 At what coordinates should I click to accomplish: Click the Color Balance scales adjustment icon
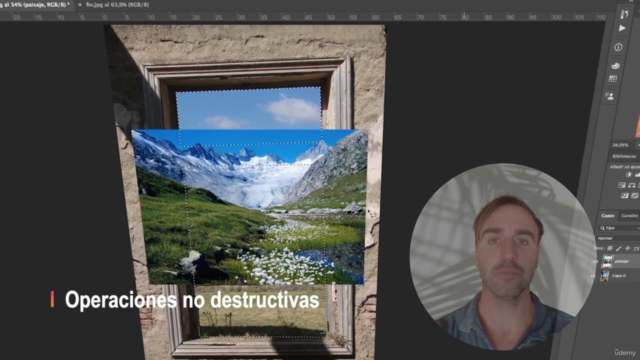click(631, 185)
